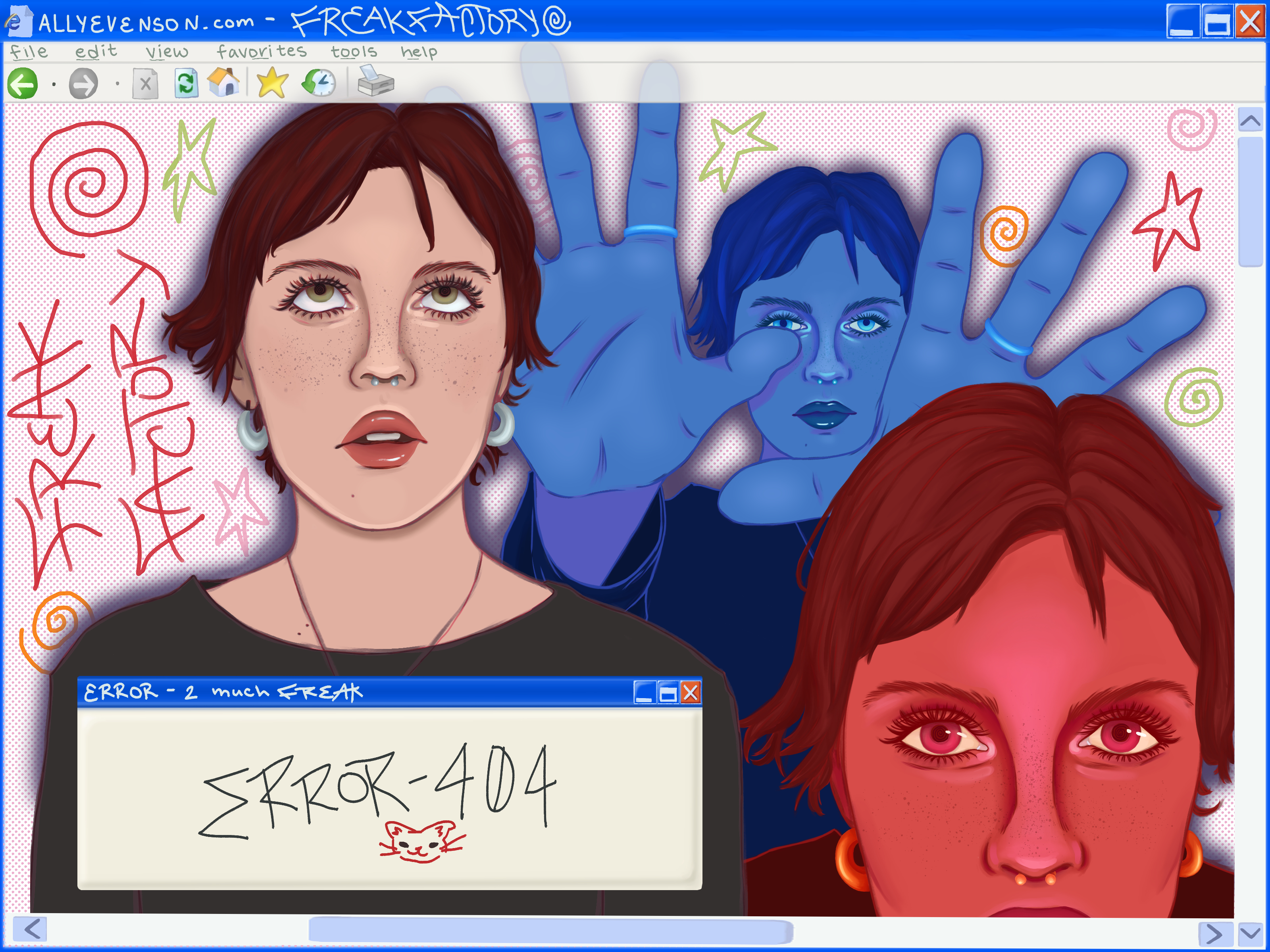Open the Help menu
Screen dimensions: 1270x952
(419, 52)
